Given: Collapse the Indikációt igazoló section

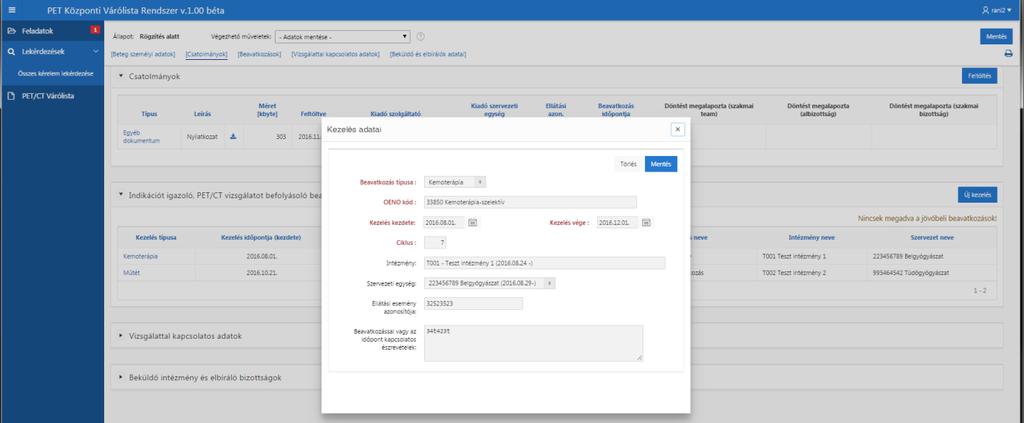Looking at the screenshot, I should [121, 194].
